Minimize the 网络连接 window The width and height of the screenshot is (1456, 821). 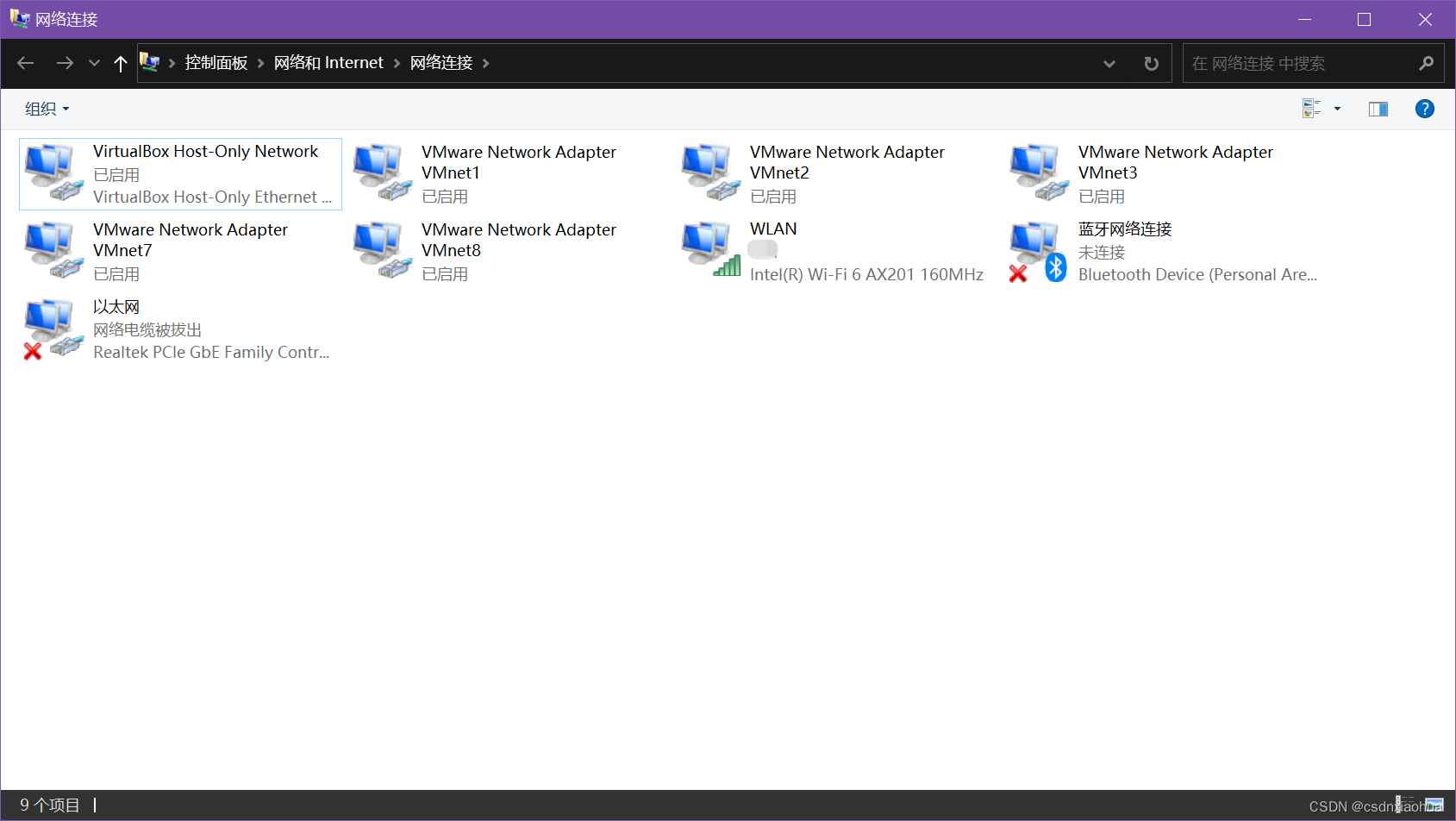coord(1304,19)
